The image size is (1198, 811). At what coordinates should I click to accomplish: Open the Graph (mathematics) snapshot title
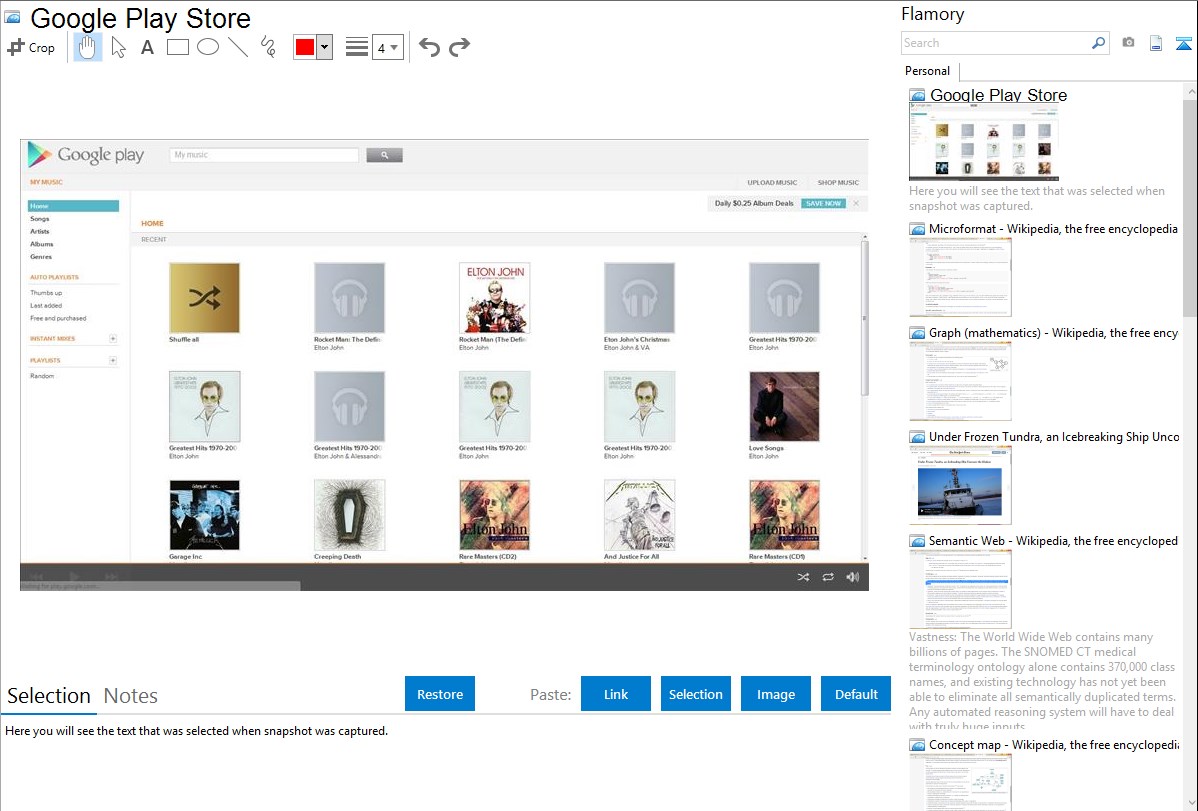(x=1053, y=333)
